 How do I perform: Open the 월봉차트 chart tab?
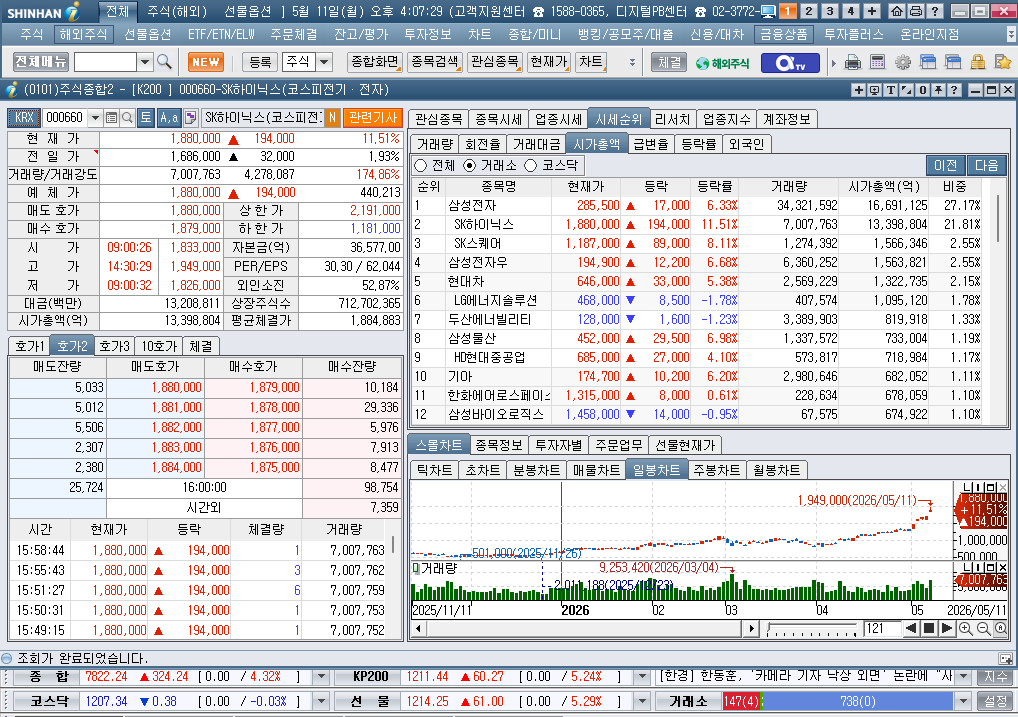(776, 470)
